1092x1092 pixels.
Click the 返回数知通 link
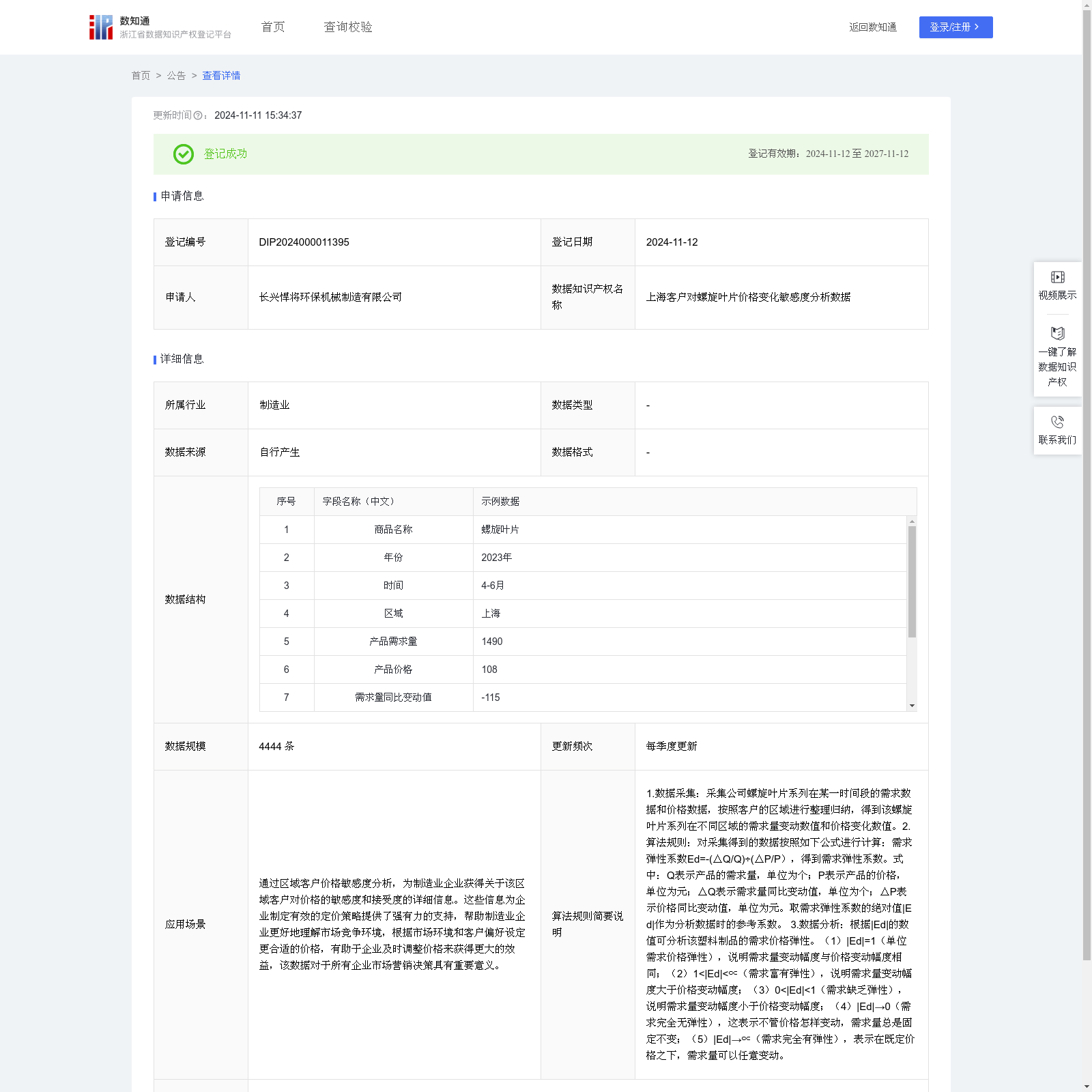pos(872,27)
